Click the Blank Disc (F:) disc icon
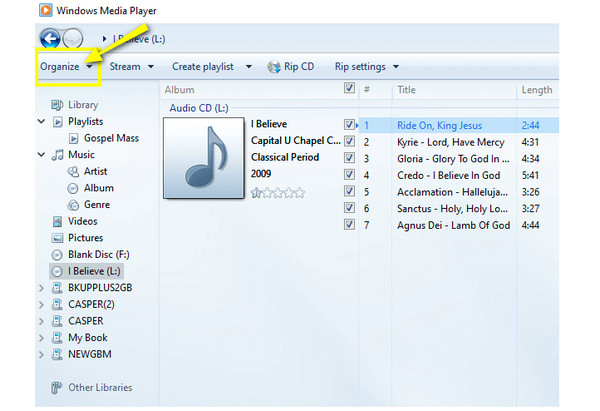Viewport: 600px width, 411px height. (x=57, y=255)
